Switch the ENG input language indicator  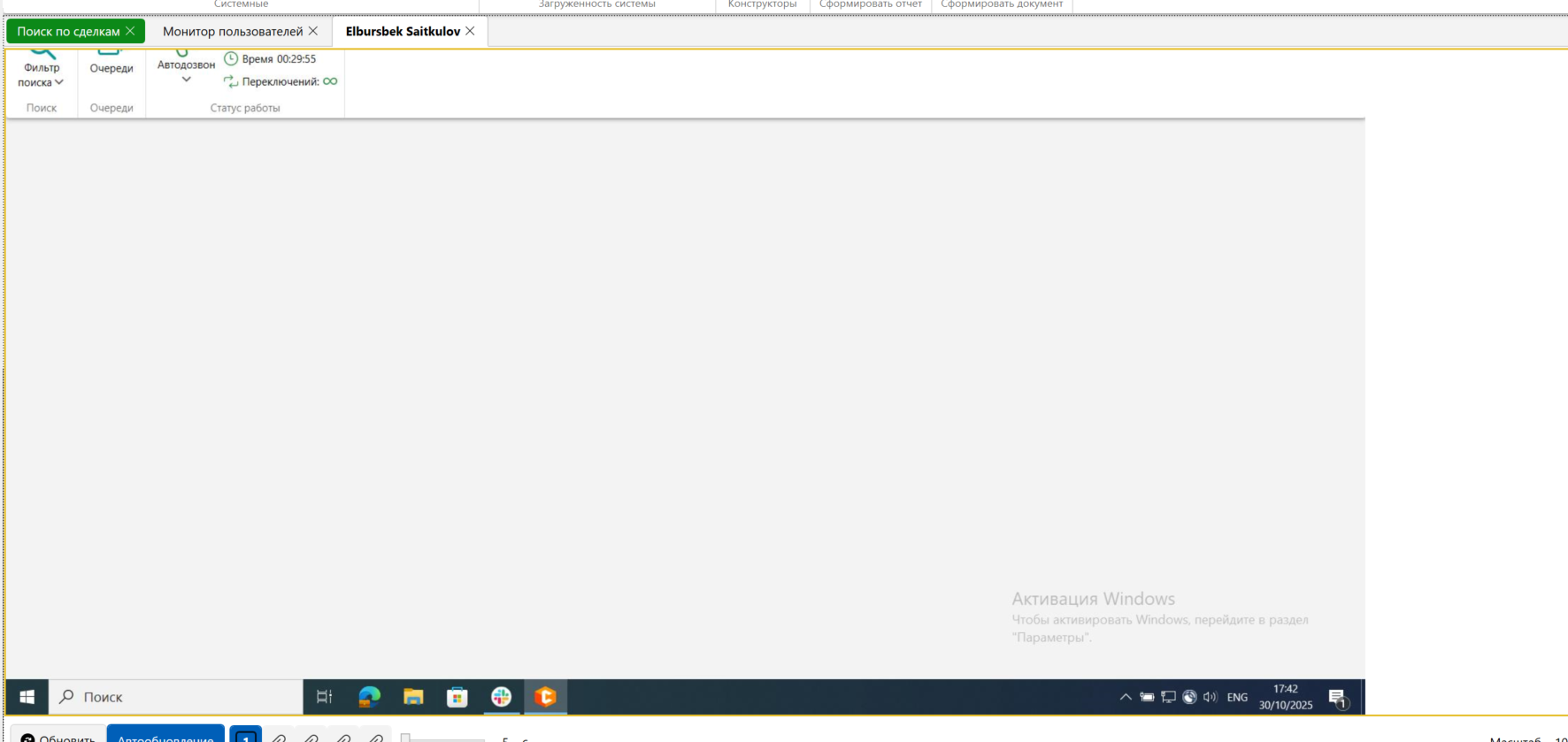[1237, 697]
